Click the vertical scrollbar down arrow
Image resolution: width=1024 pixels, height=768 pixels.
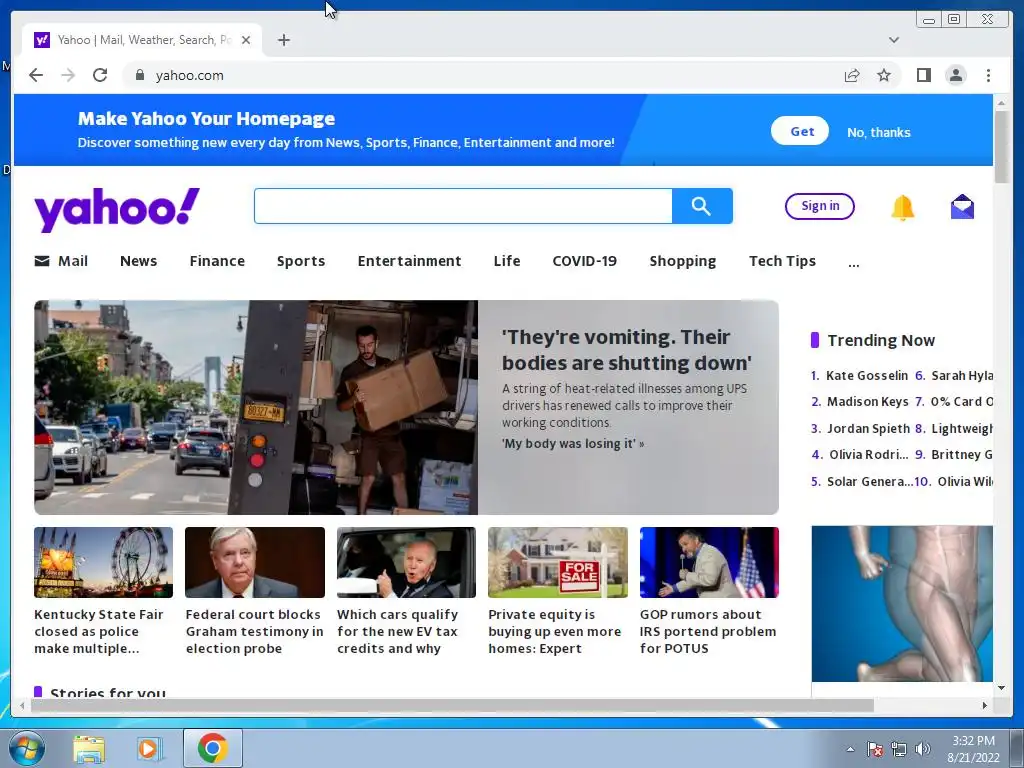click(x=1001, y=688)
